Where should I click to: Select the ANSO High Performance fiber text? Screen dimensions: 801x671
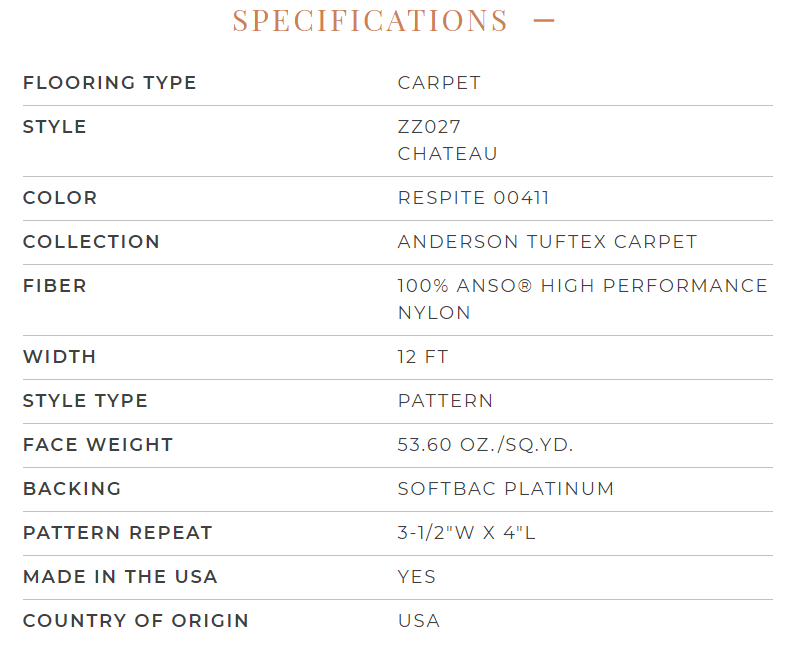(583, 285)
